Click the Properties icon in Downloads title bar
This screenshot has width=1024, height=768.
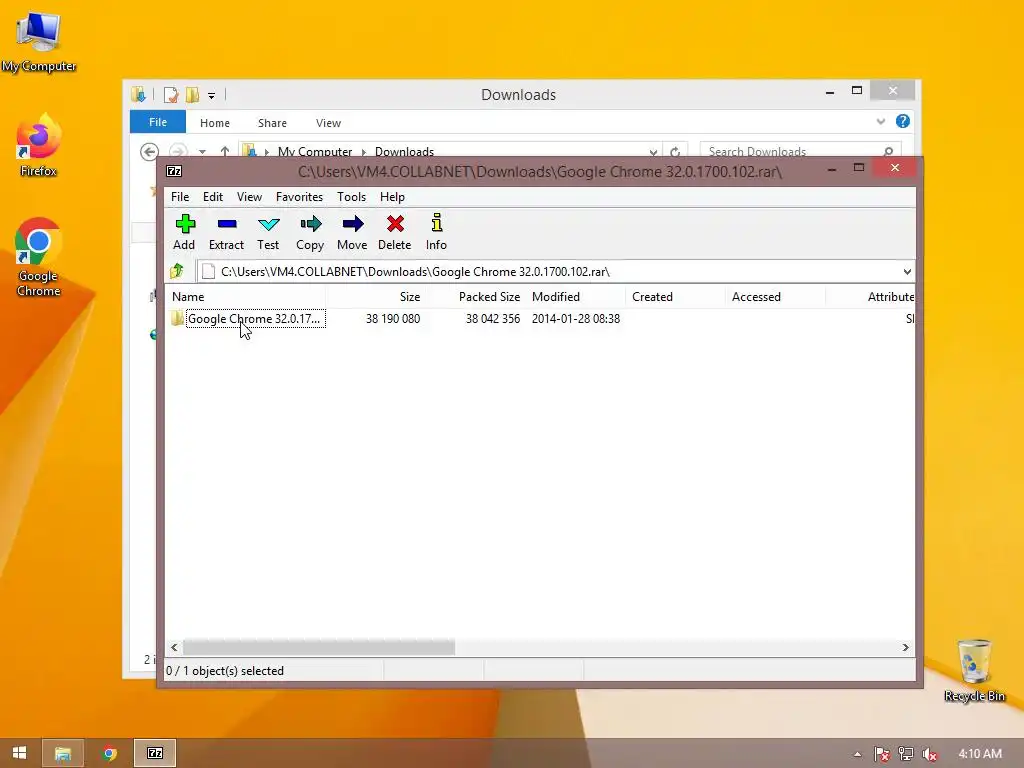tap(171, 95)
